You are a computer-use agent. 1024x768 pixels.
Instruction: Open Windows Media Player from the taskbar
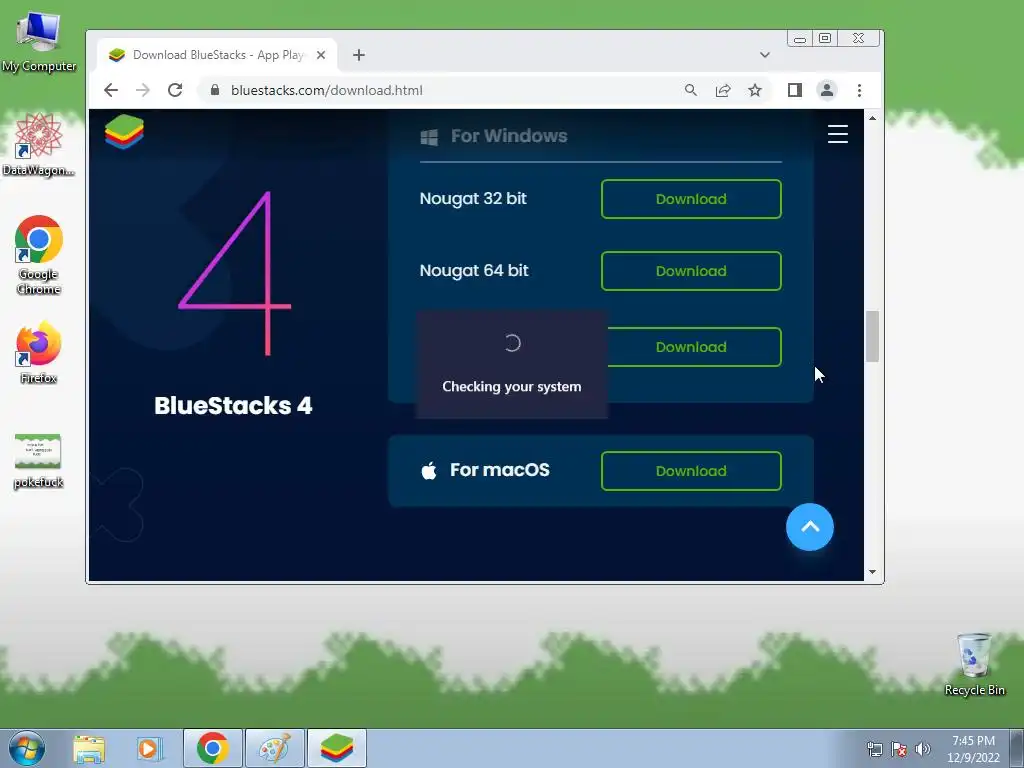(150, 748)
